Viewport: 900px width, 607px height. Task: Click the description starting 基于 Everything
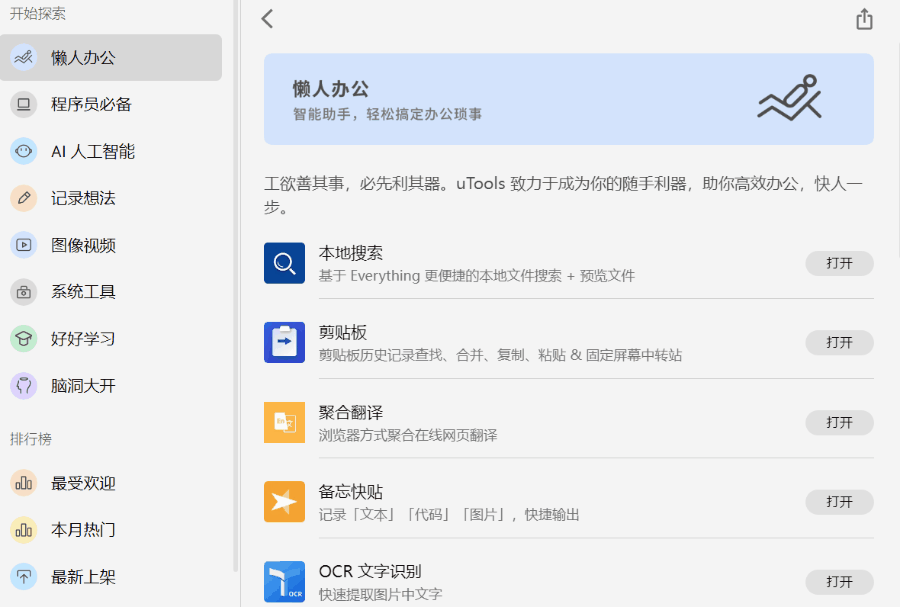point(477,276)
